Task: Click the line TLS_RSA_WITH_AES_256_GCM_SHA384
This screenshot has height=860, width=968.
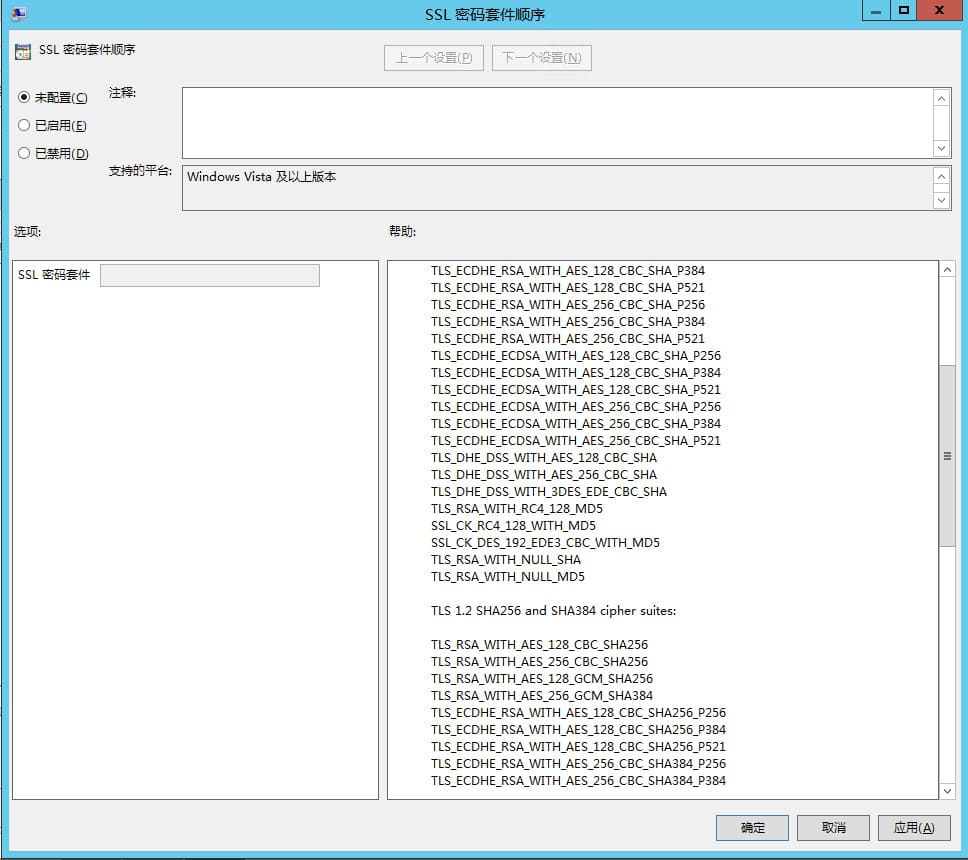Action: point(542,695)
